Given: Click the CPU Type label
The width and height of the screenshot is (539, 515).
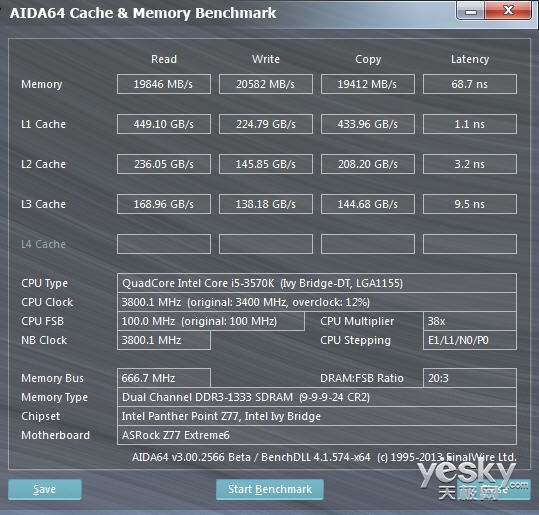Looking at the screenshot, I should coord(44,284).
